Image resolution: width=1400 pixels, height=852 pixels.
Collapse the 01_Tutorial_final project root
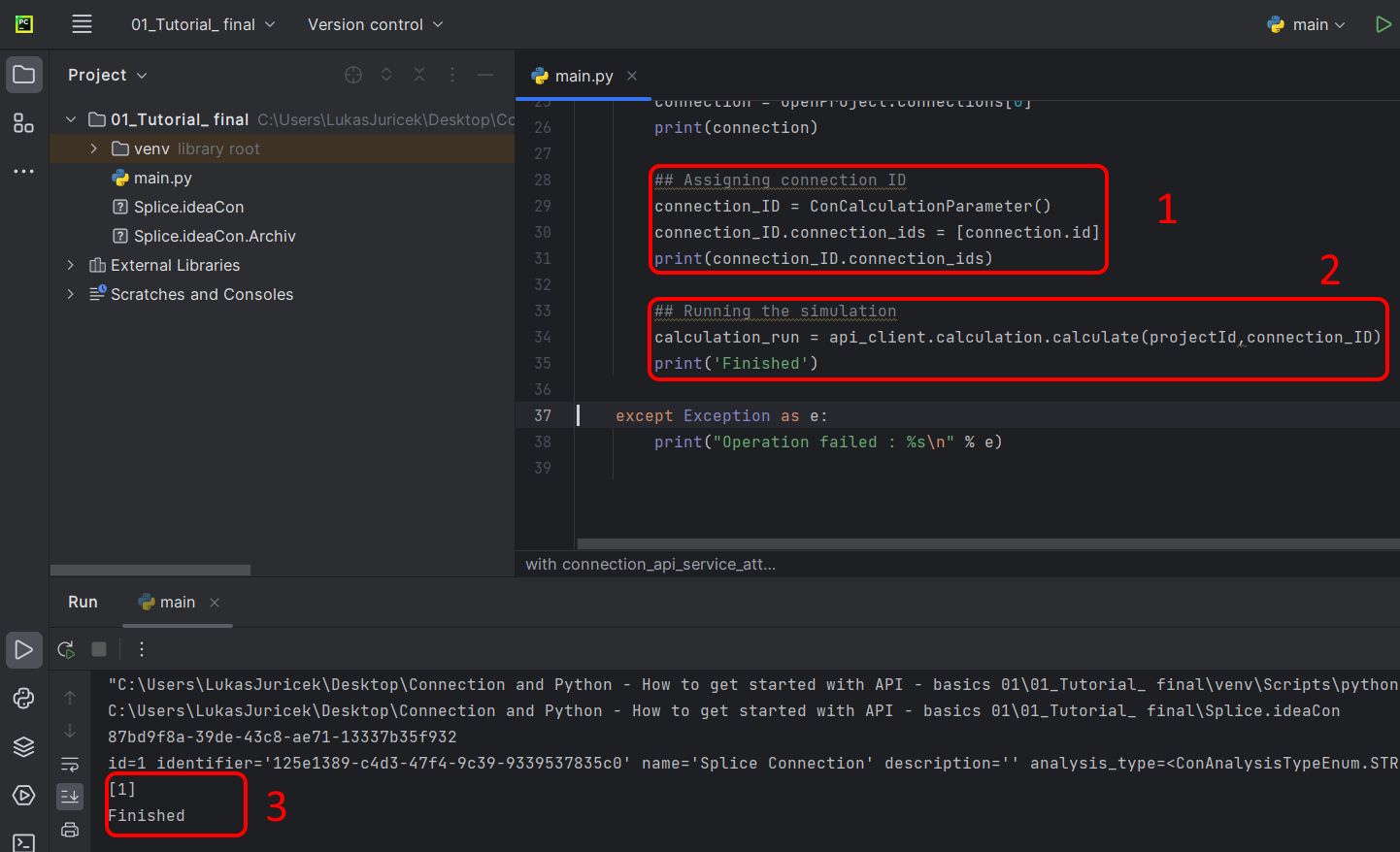coord(70,118)
